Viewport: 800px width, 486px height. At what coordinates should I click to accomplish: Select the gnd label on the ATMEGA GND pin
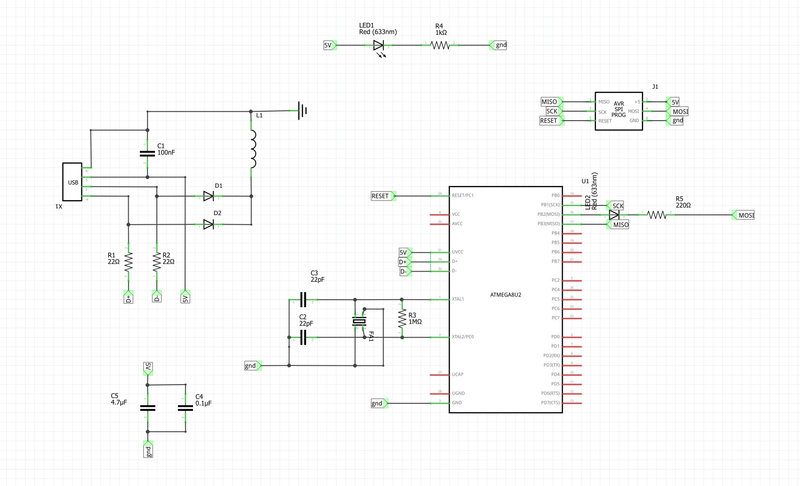click(378, 403)
